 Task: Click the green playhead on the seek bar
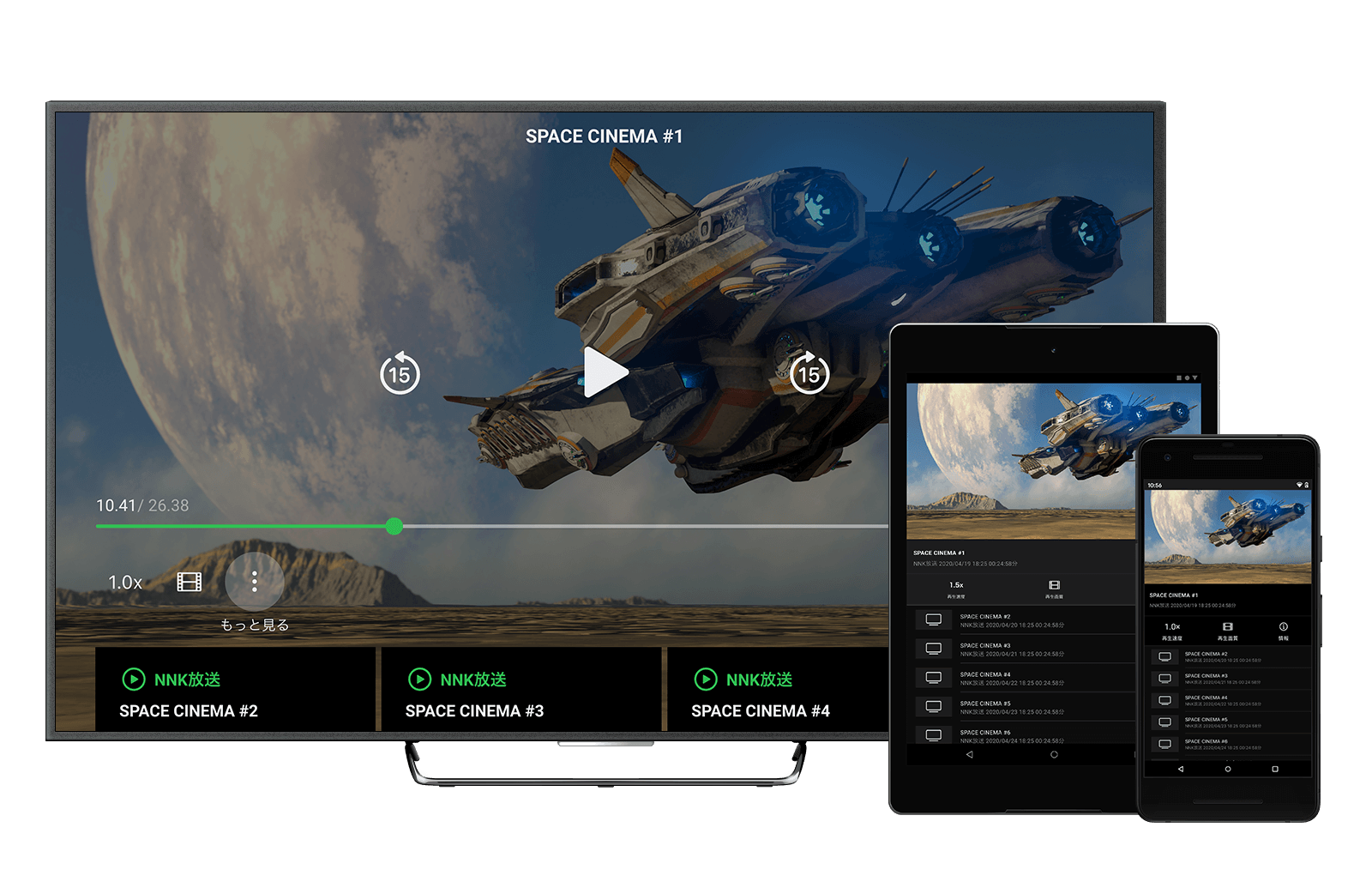click(x=394, y=527)
